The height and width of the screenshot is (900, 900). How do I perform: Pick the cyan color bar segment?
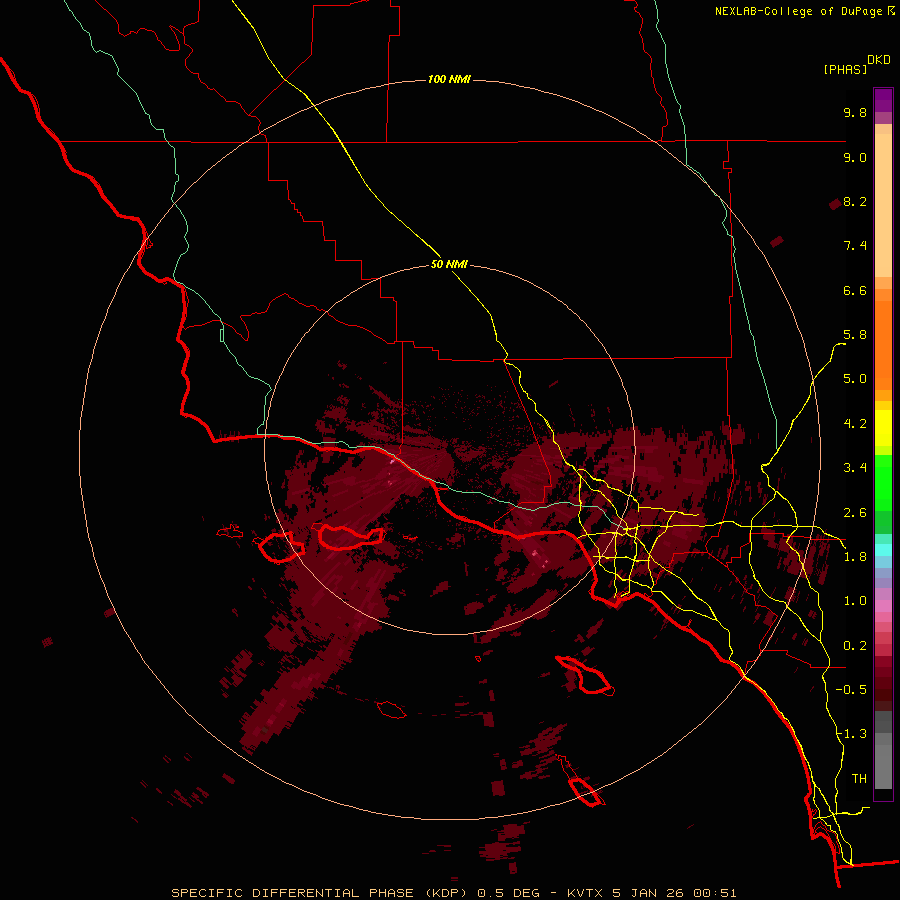883,549
